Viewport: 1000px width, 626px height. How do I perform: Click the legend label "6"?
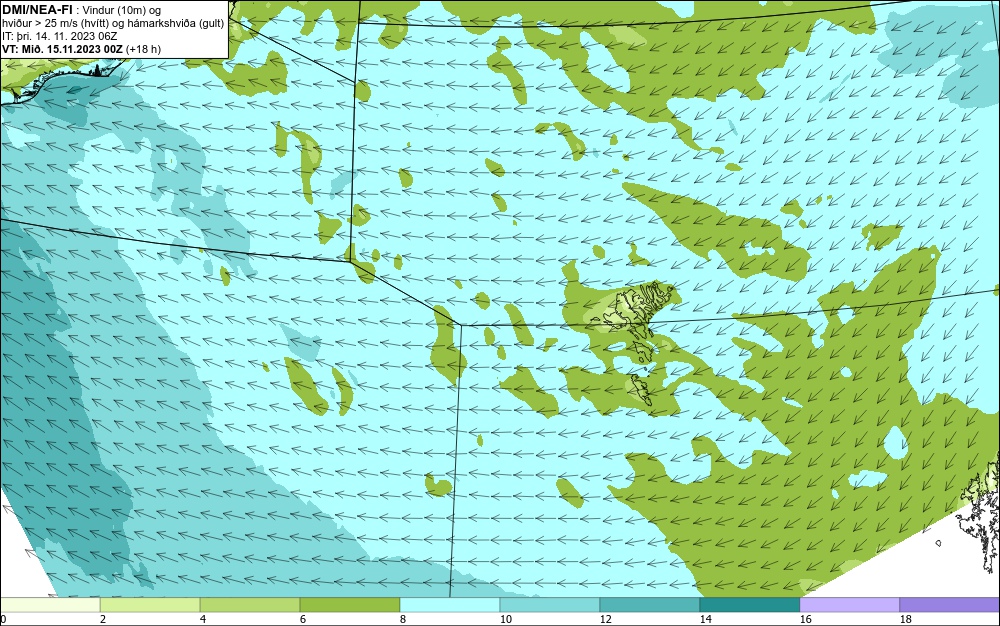pyautogui.click(x=302, y=619)
